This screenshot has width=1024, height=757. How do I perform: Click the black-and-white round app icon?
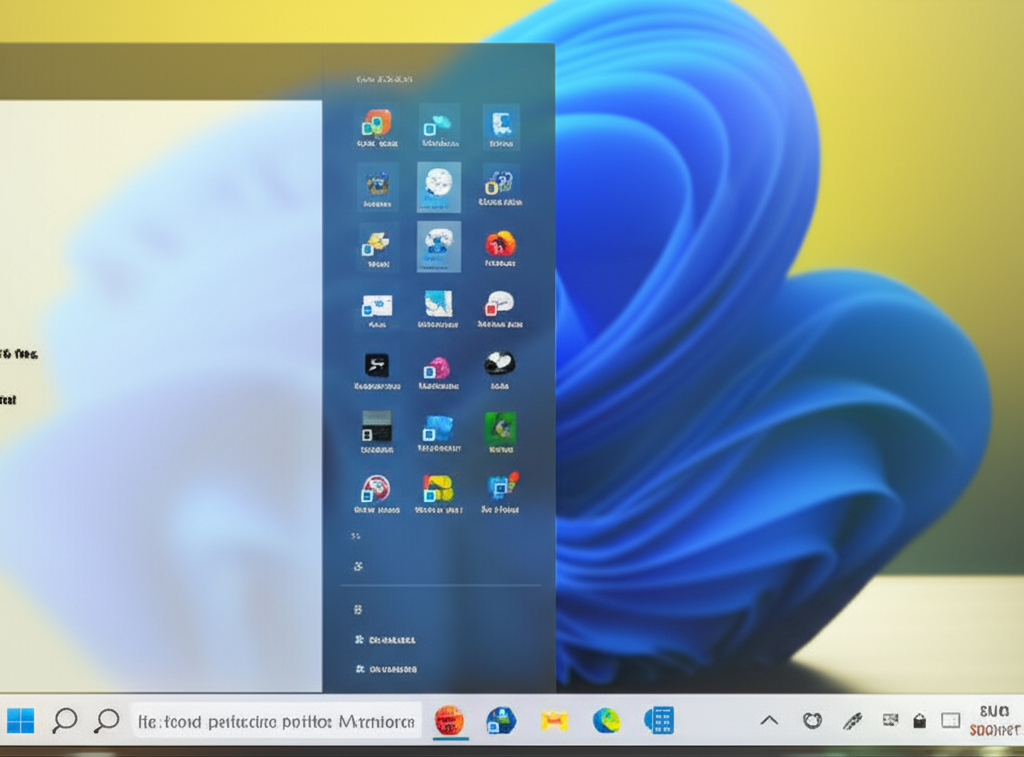click(x=500, y=363)
